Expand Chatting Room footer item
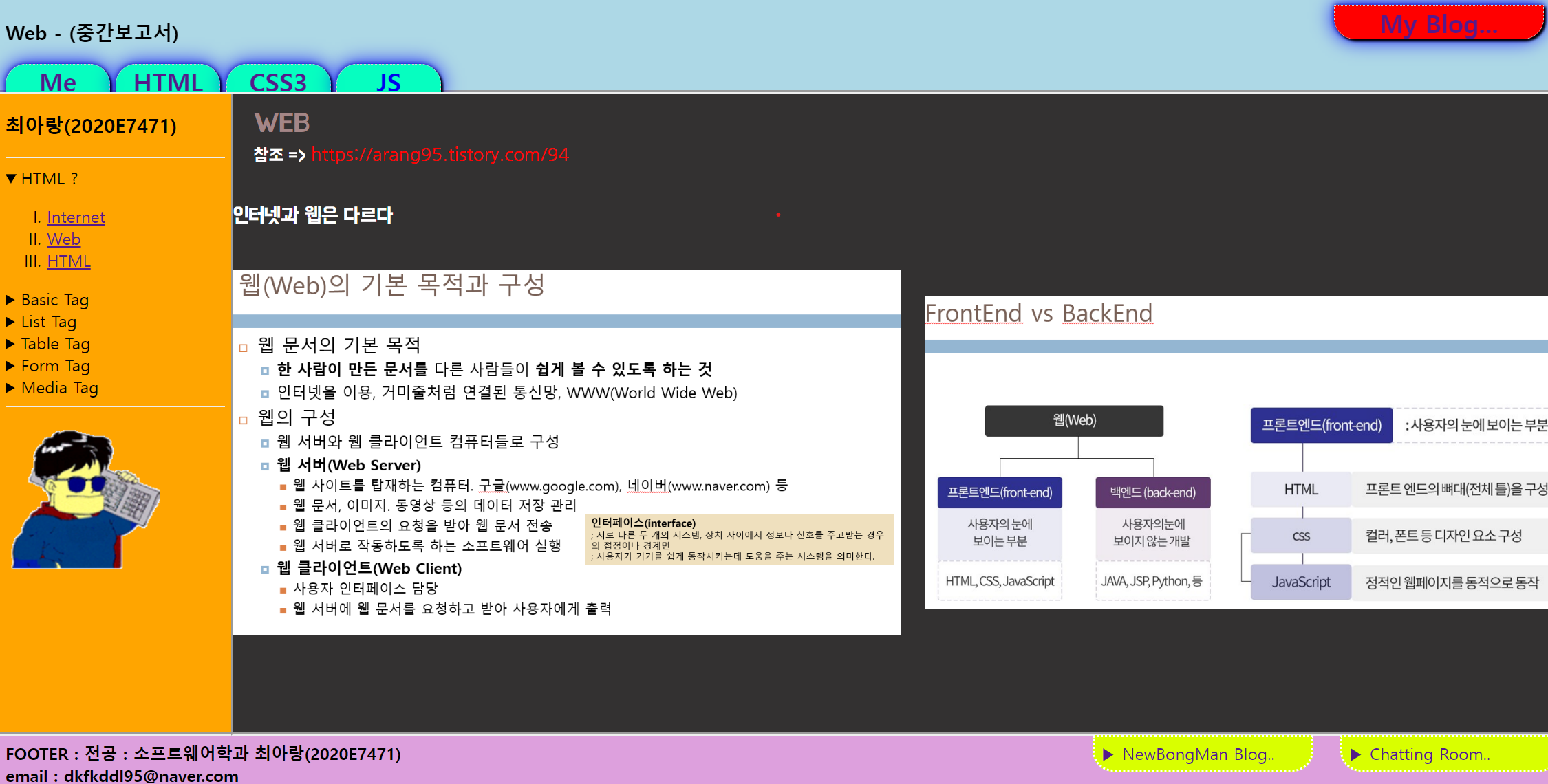 (x=1429, y=754)
